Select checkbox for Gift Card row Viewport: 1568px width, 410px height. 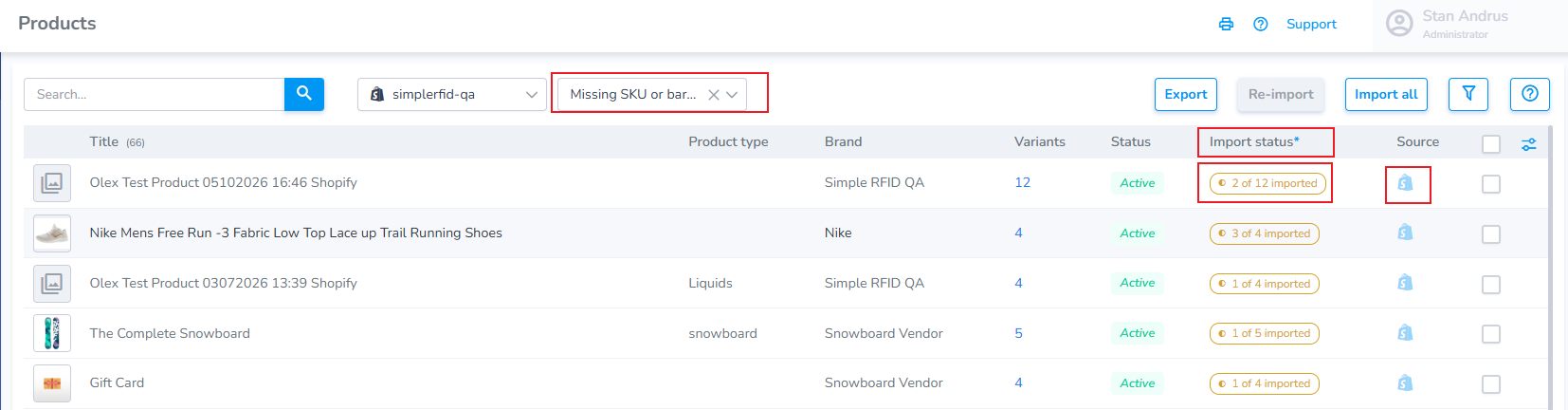pos(1491,384)
